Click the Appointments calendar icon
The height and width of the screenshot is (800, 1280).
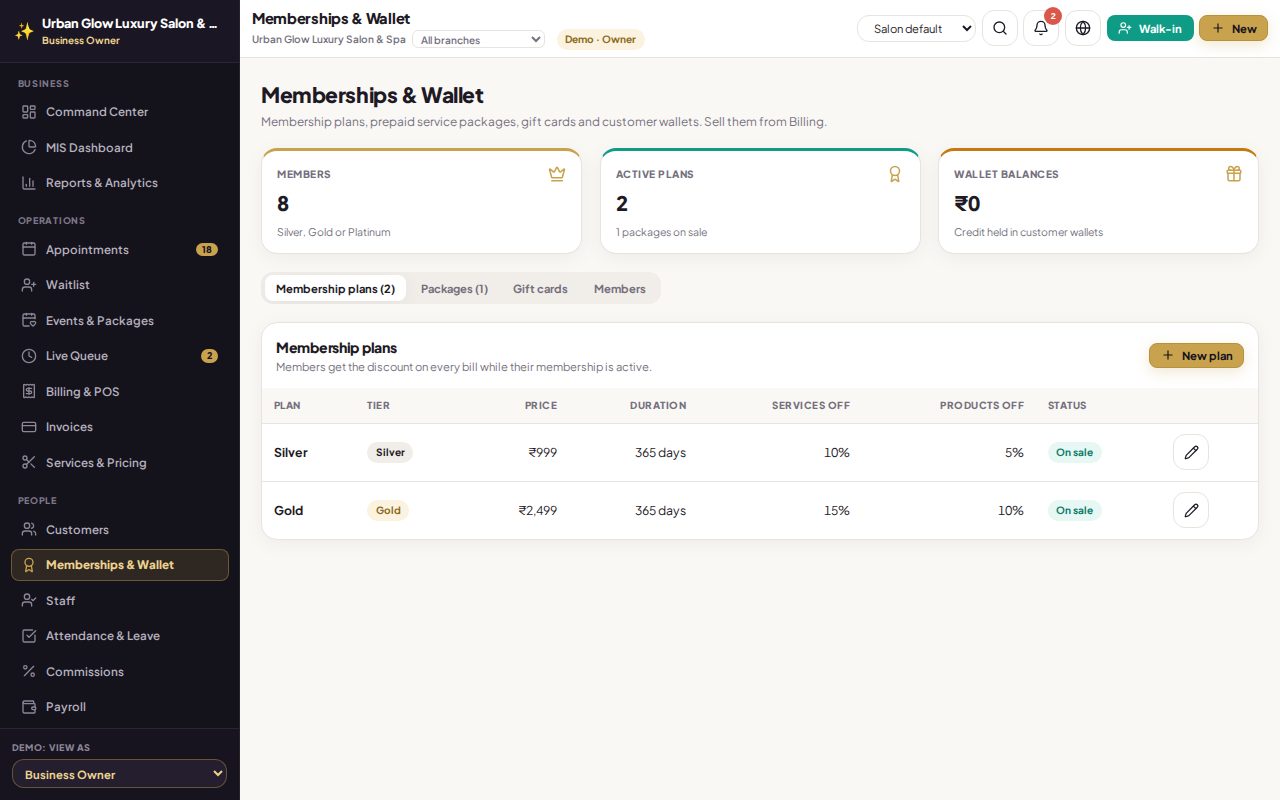point(29,249)
